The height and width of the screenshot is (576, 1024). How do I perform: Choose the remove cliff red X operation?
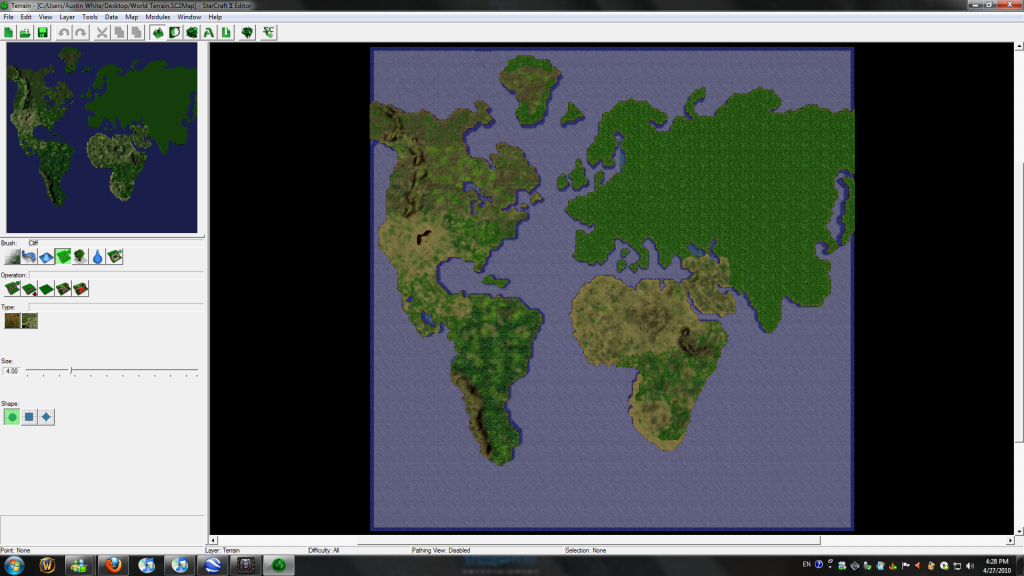click(x=80, y=289)
